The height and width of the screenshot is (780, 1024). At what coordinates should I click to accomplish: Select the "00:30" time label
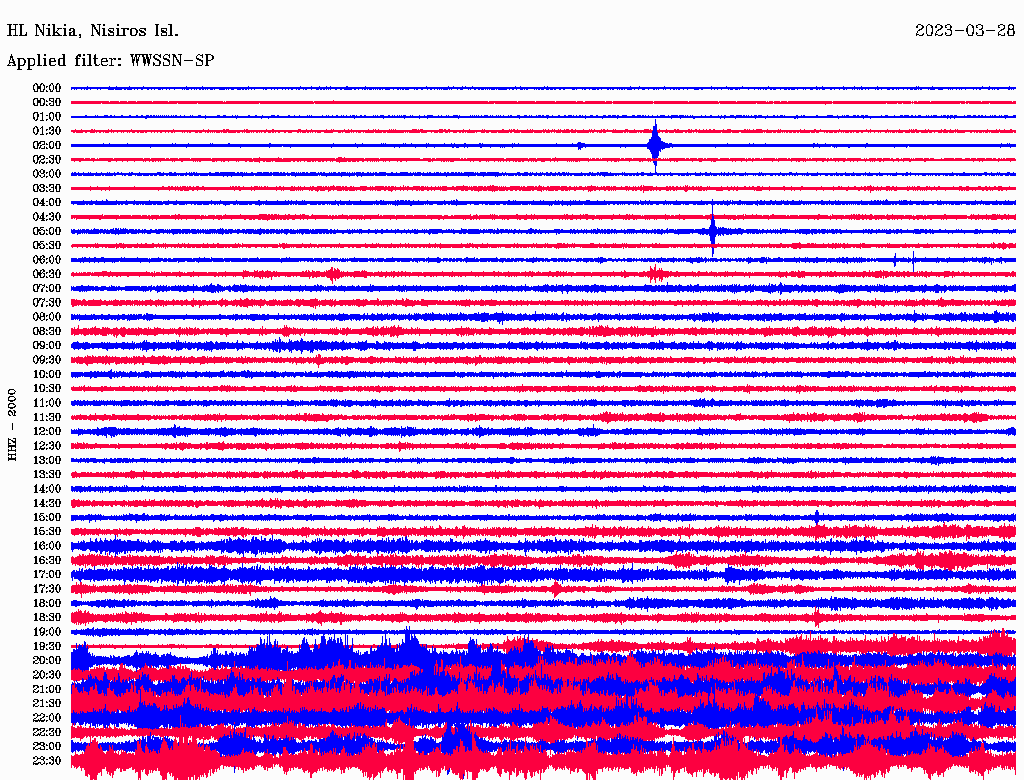coord(46,103)
